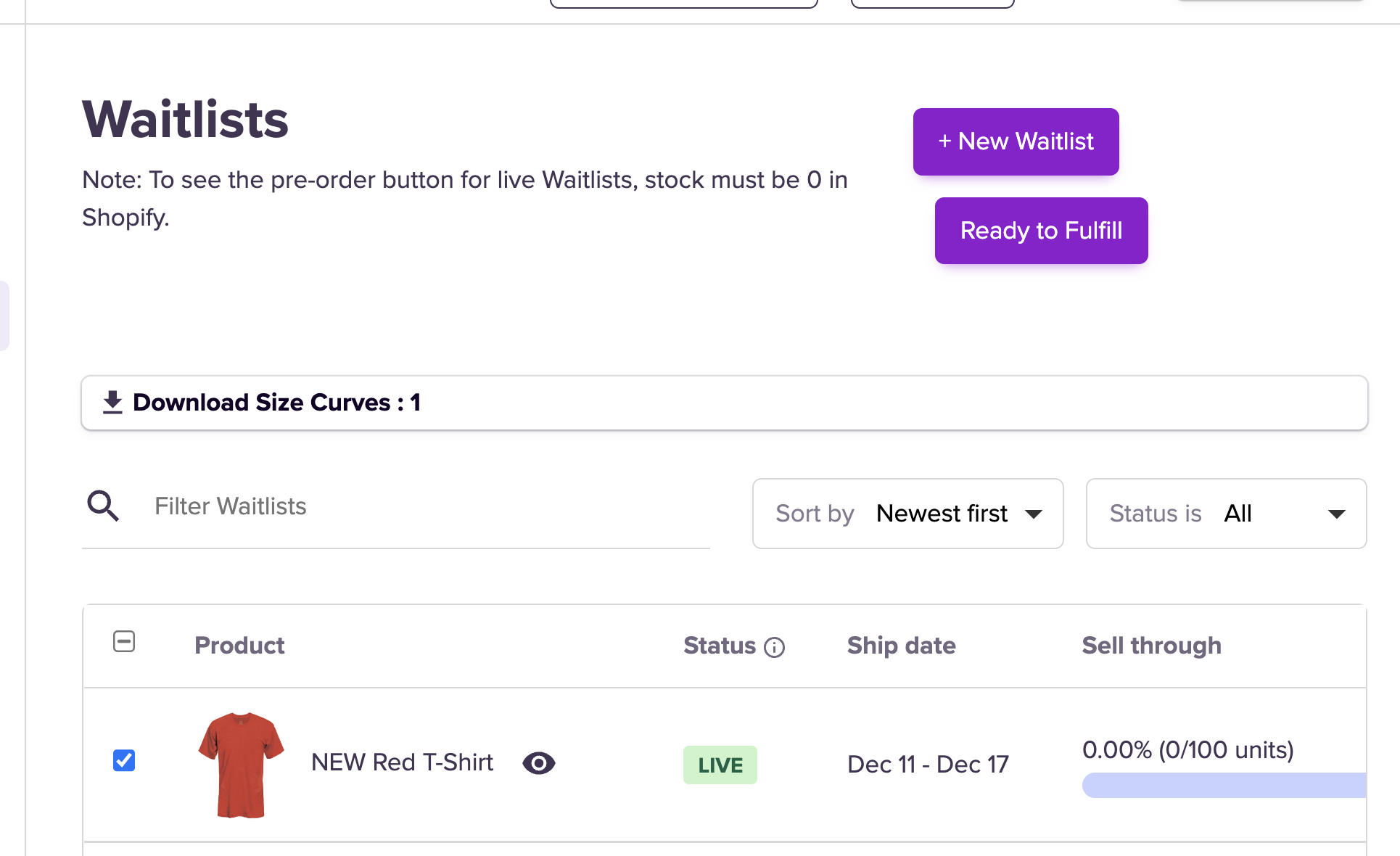Click the Status filter dropdown arrow
This screenshot has width=1400, height=856.
(1336, 514)
